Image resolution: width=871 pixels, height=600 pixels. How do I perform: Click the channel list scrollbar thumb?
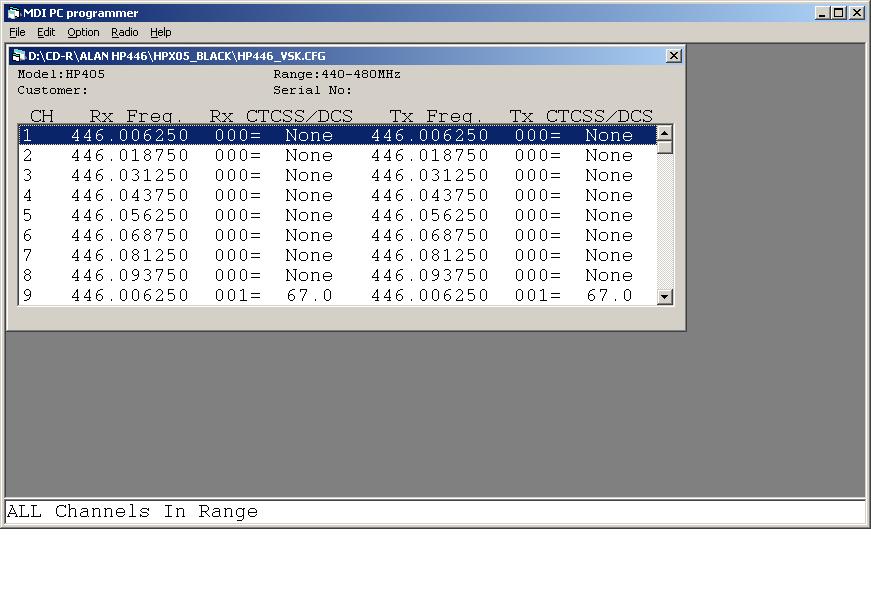point(665,147)
